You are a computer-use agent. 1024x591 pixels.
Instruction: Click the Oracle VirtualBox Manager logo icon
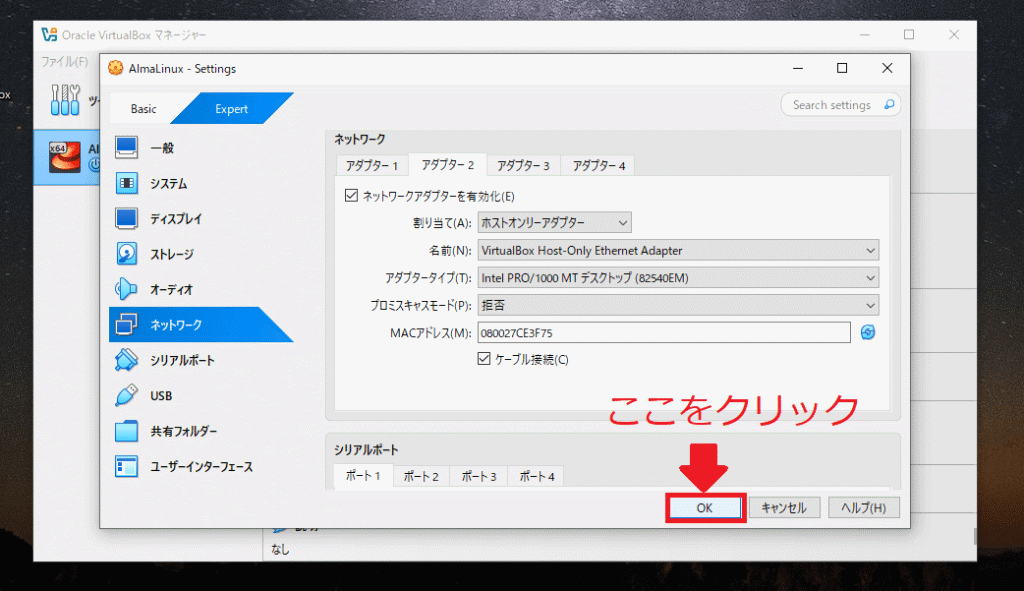49,35
